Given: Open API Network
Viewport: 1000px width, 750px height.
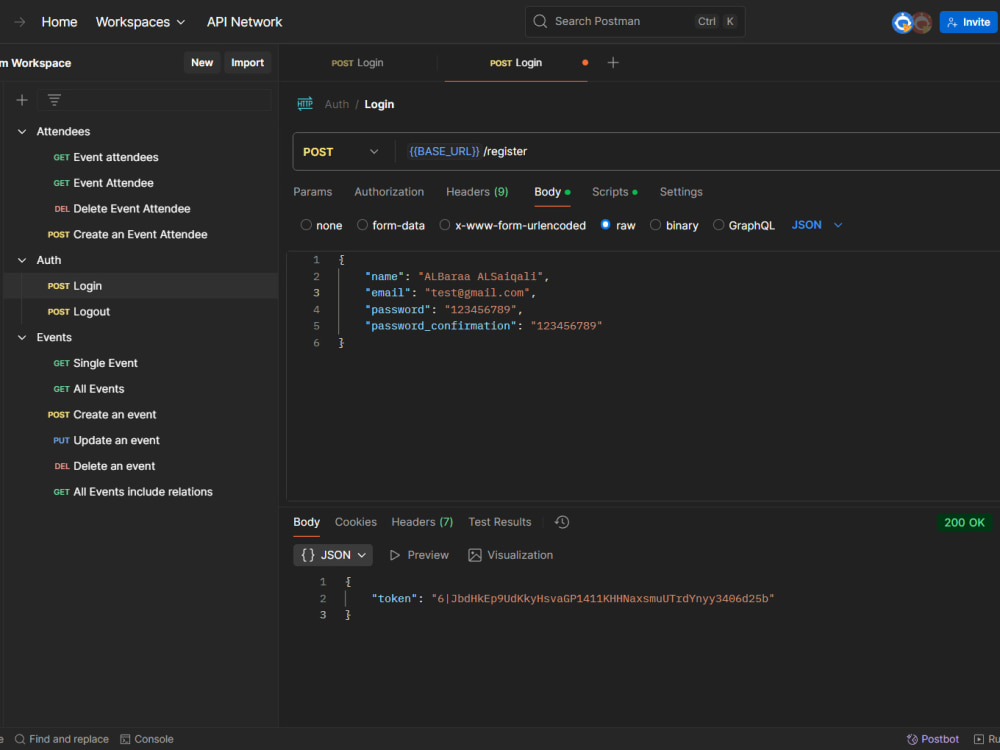Looking at the screenshot, I should pos(244,22).
